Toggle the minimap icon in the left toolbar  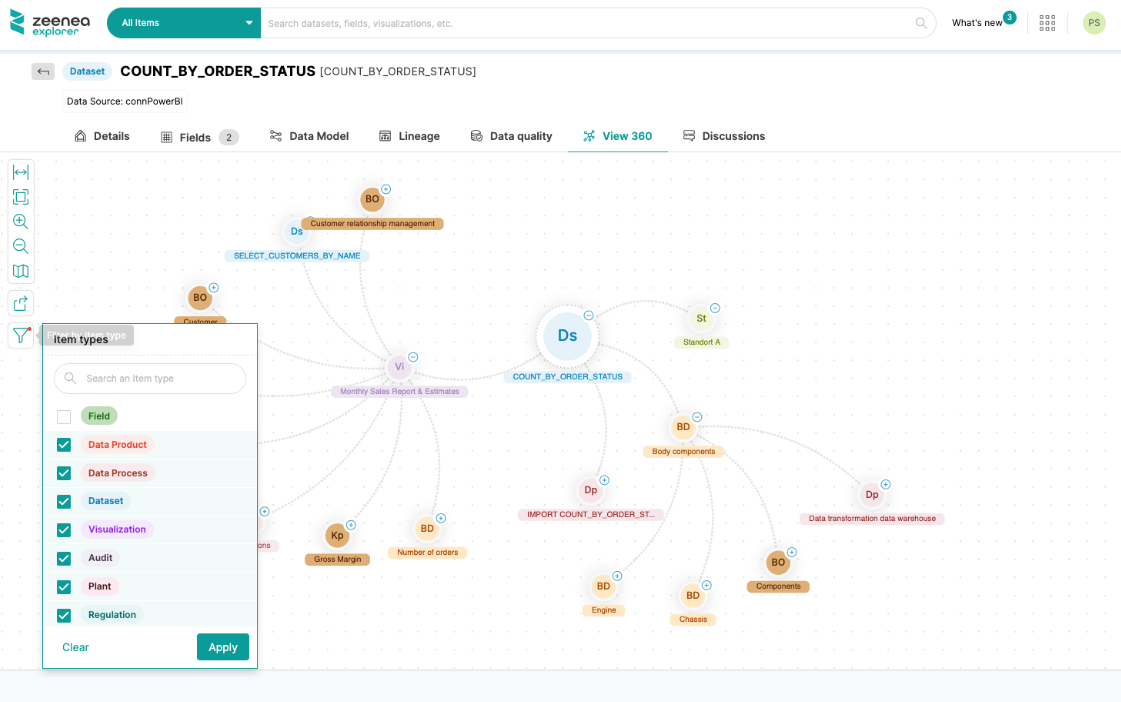pos(20,271)
